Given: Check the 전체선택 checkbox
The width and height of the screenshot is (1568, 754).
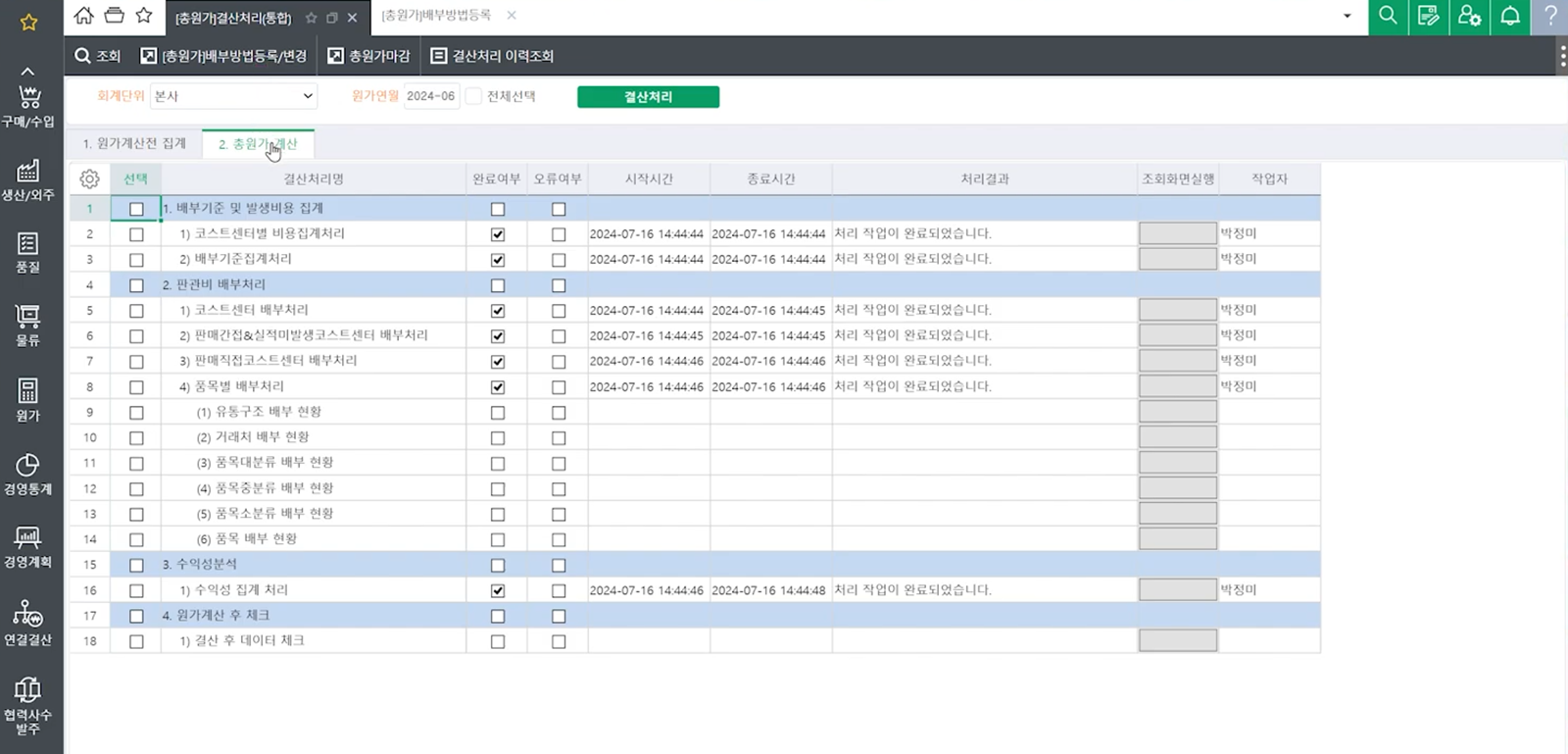Looking at the screenshot, I should point(474,96).
